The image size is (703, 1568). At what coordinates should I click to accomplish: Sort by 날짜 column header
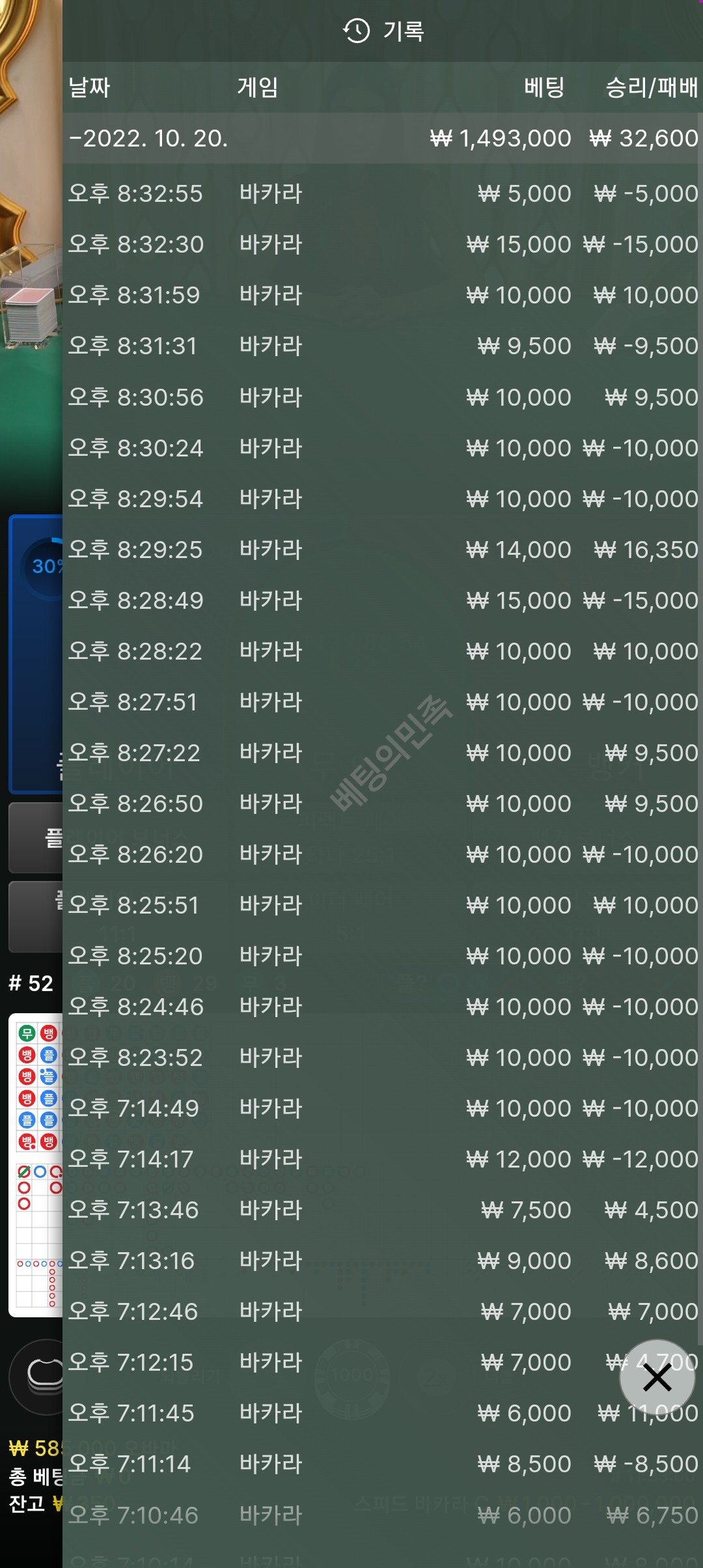pos(89,87)
